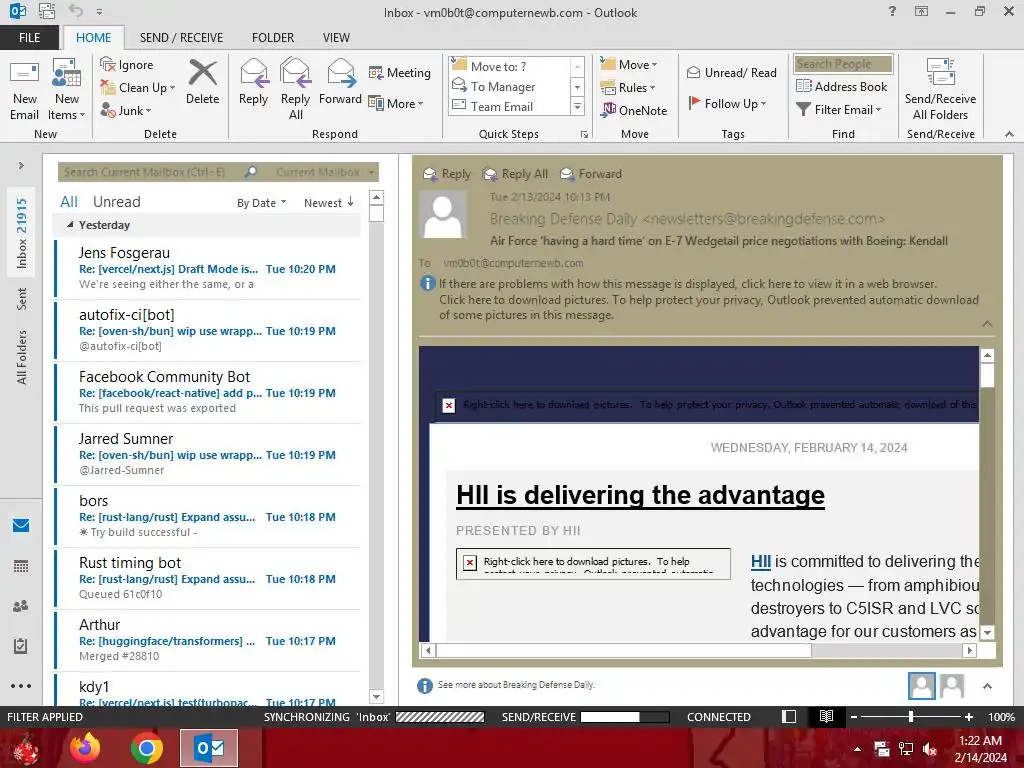1024x768 pixels.
Task: Click Reply in the reading pane
Action: [447, 174]
